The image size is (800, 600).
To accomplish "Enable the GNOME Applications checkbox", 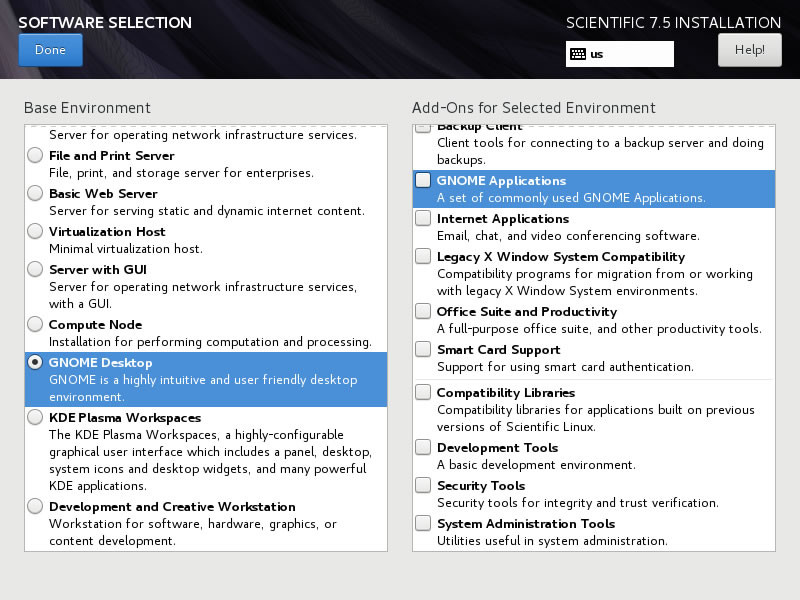I will coord(423,180).
